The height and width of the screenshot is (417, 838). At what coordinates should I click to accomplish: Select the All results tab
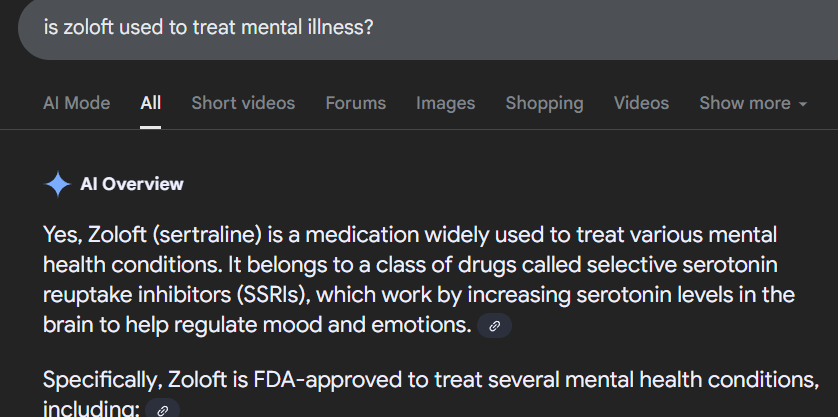tap(151, 103)
